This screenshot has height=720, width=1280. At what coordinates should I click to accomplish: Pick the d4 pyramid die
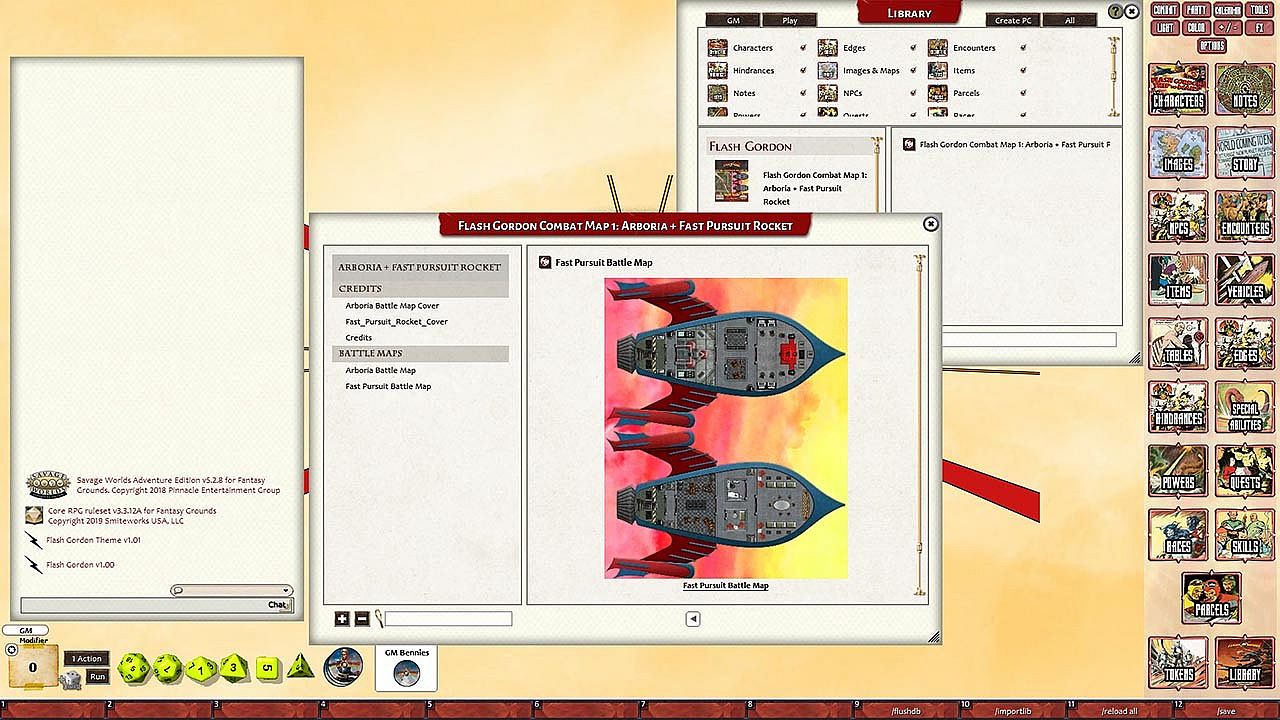pos(300,665)
